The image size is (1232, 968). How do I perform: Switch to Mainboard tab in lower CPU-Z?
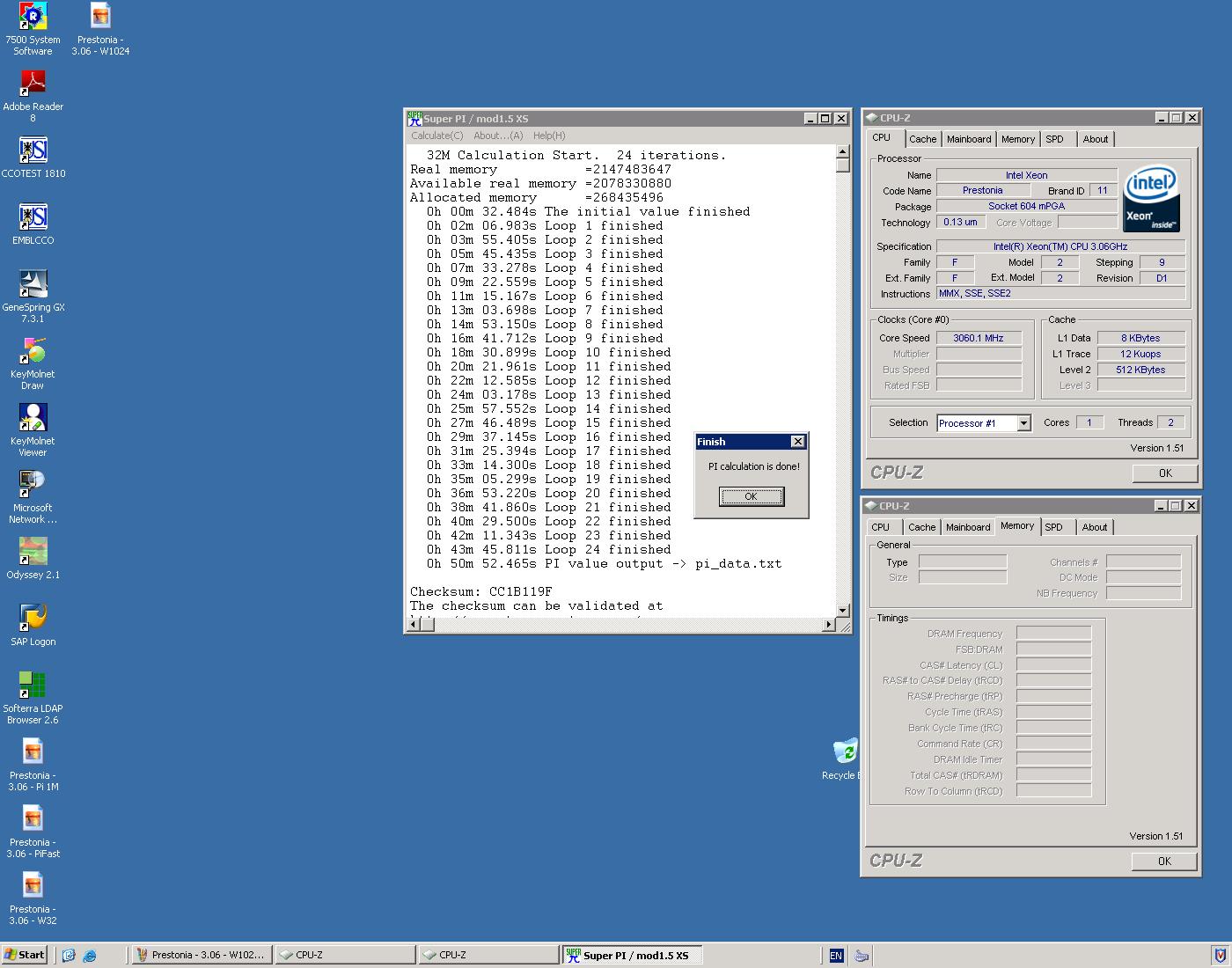coord(968,527)
